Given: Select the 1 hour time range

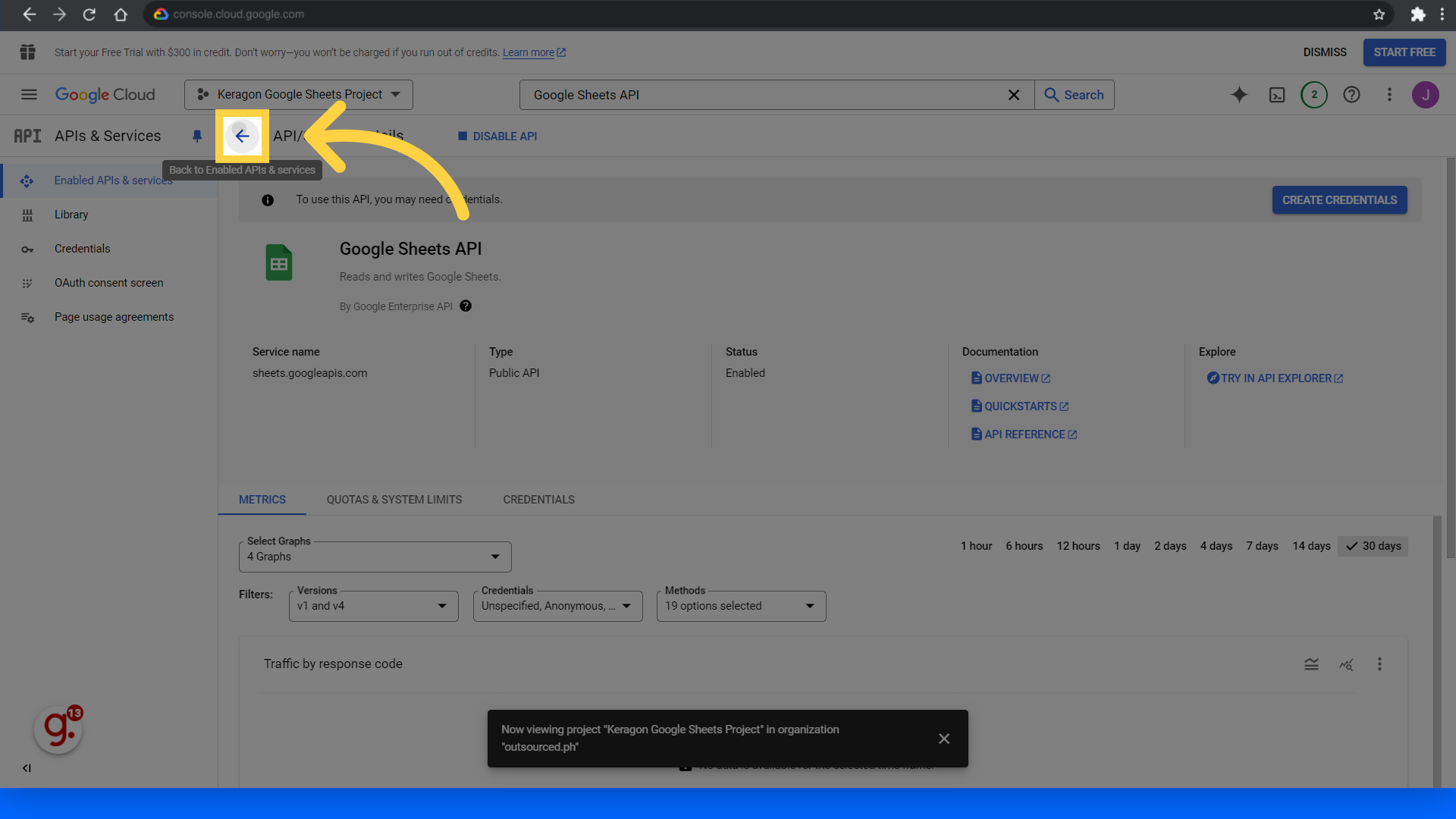Looking at the screenshot, I should pyautogui.click(x=976, y=546).
